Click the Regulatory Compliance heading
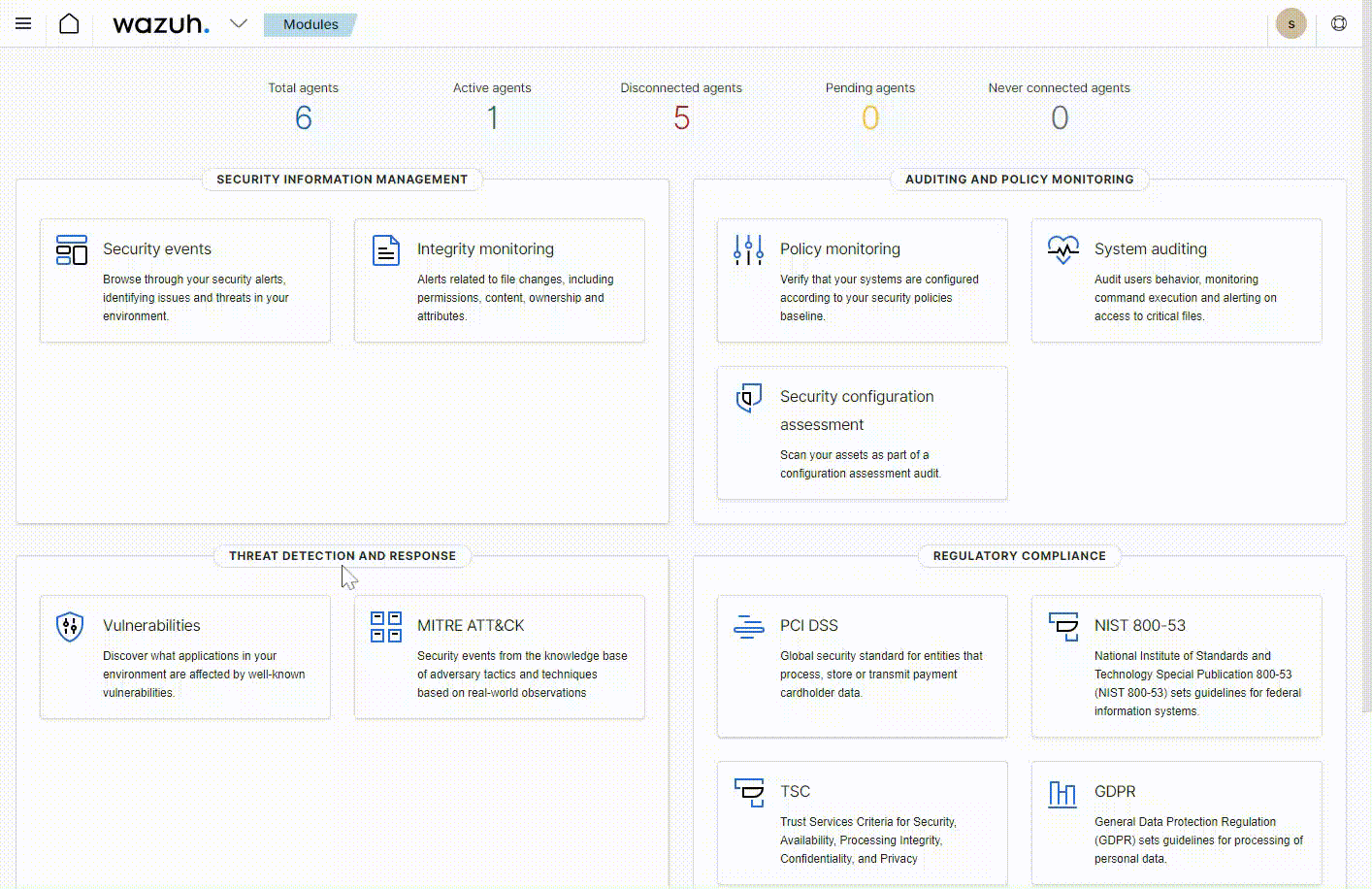1372x889 pixels. 1020,556
